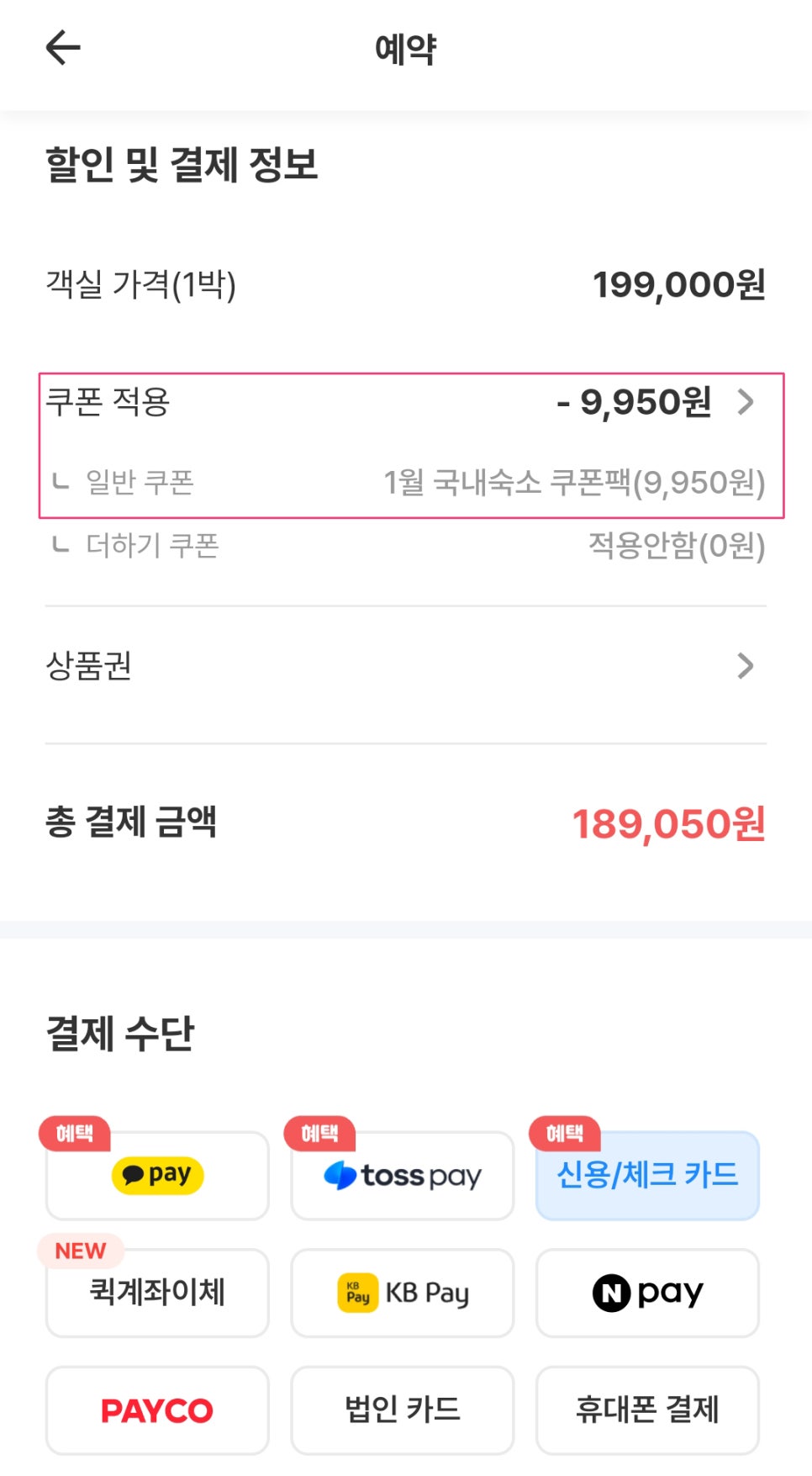Tap the 더하기 쿠폰 sub-item

point(152,546)
